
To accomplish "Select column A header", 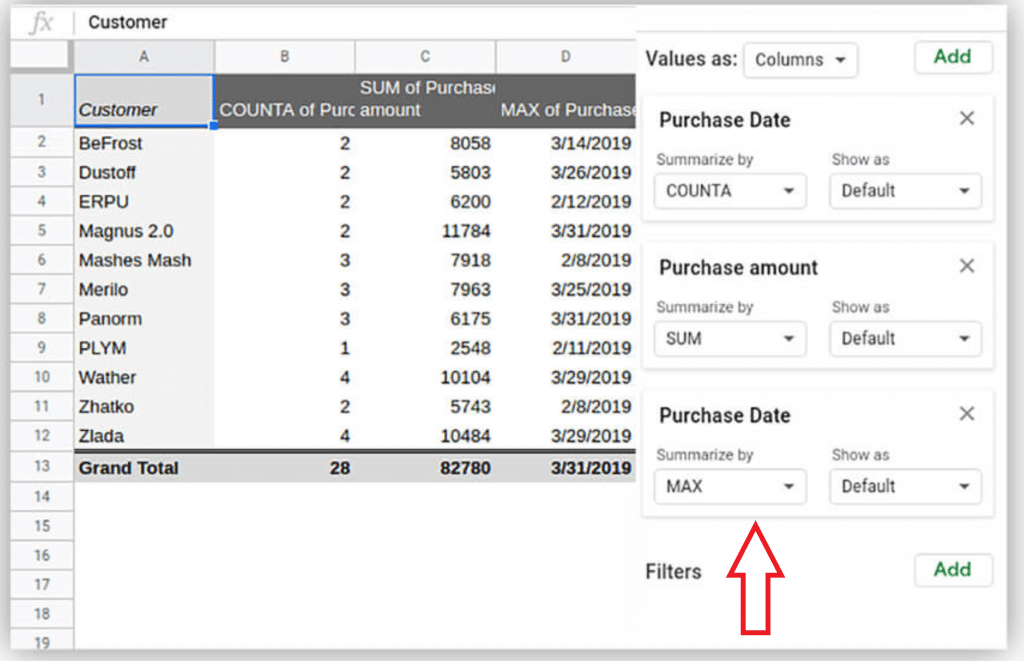I will (x=144, y=57).
